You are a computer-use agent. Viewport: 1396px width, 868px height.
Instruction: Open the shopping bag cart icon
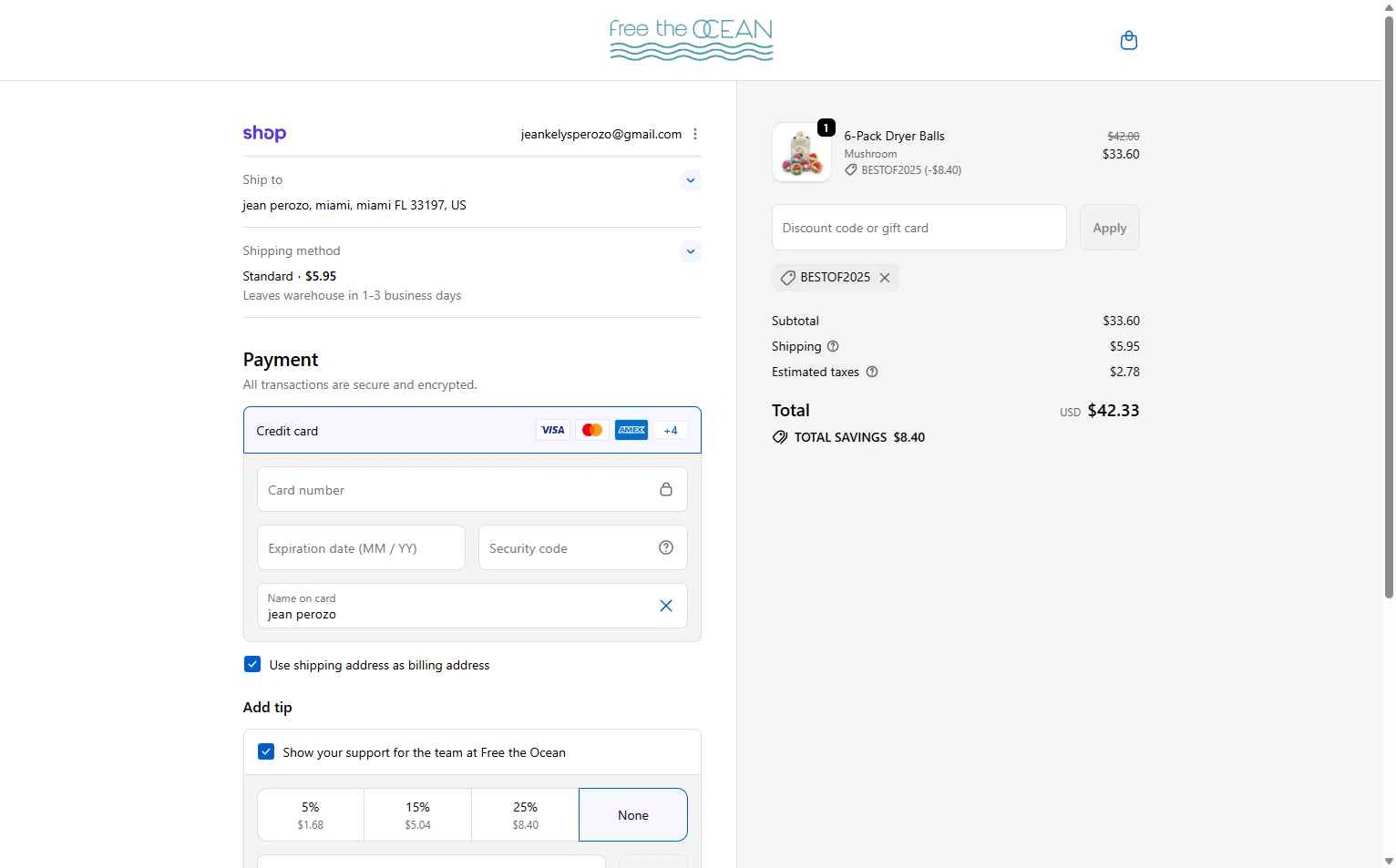click(1128, 40)
